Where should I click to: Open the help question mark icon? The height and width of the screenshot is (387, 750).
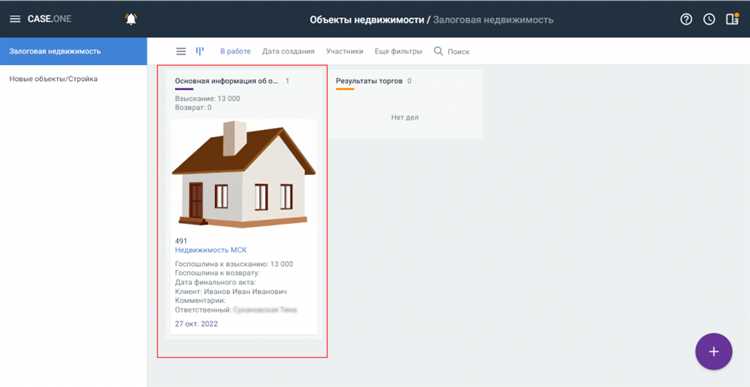pos(686,19)
